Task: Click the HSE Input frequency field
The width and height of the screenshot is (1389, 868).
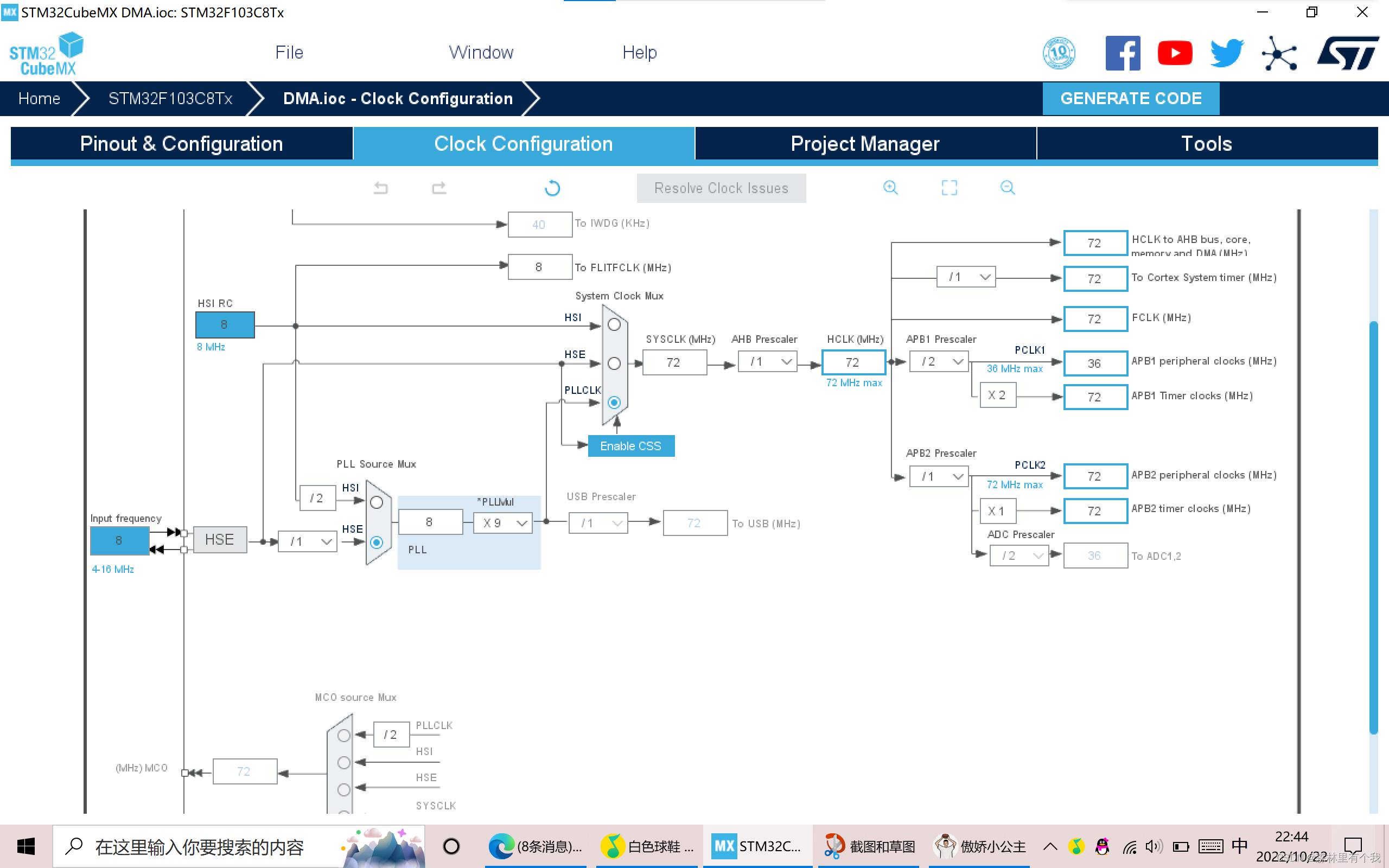Action: [x=119, y=540]
